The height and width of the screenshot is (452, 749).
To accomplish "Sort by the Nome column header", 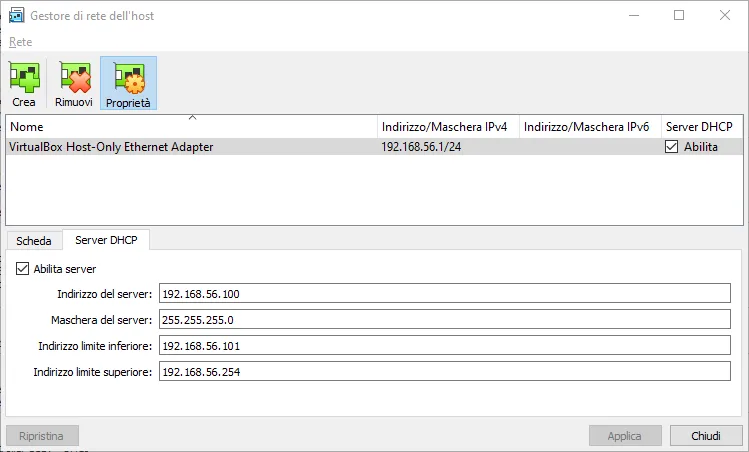I will click(x=192, y=127).
